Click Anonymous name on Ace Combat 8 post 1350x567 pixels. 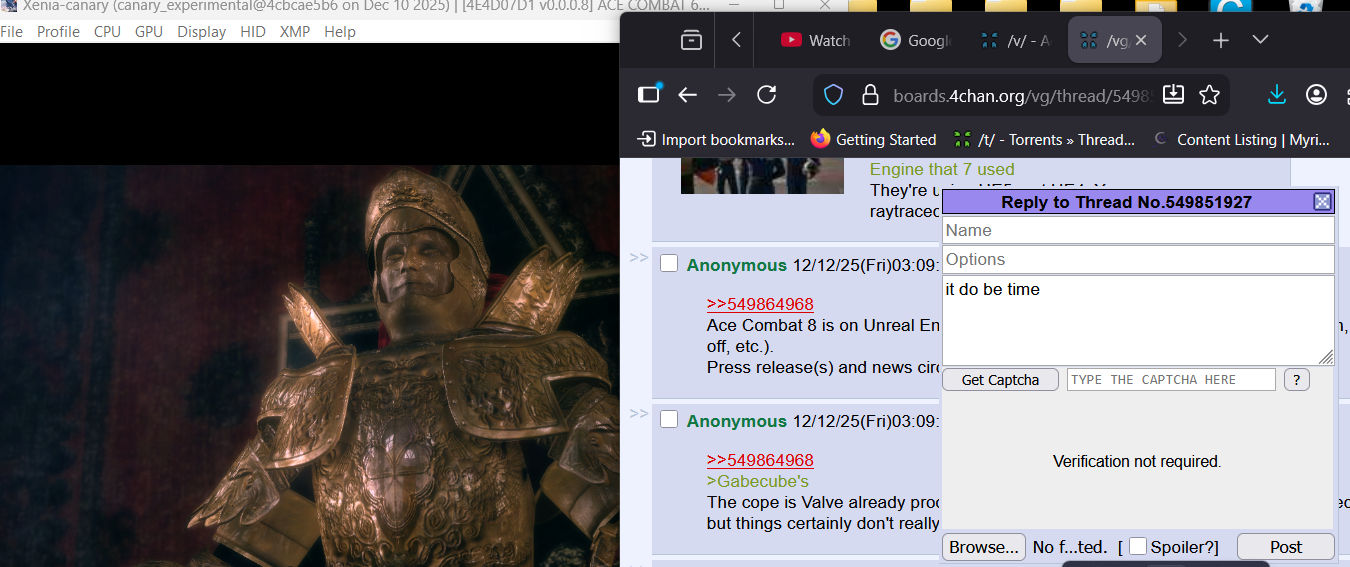click(x=737, y=265)
